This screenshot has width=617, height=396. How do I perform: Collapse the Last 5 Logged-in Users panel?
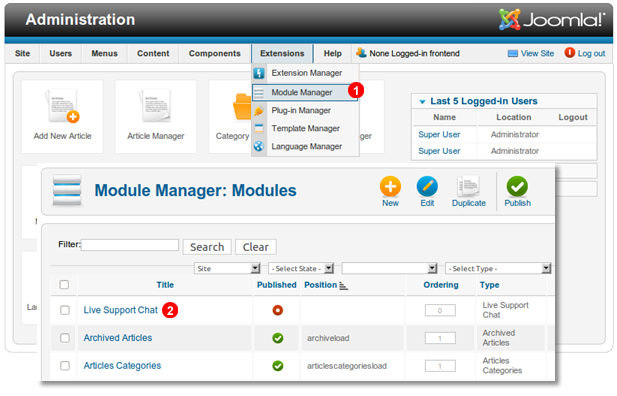point(422,102)
